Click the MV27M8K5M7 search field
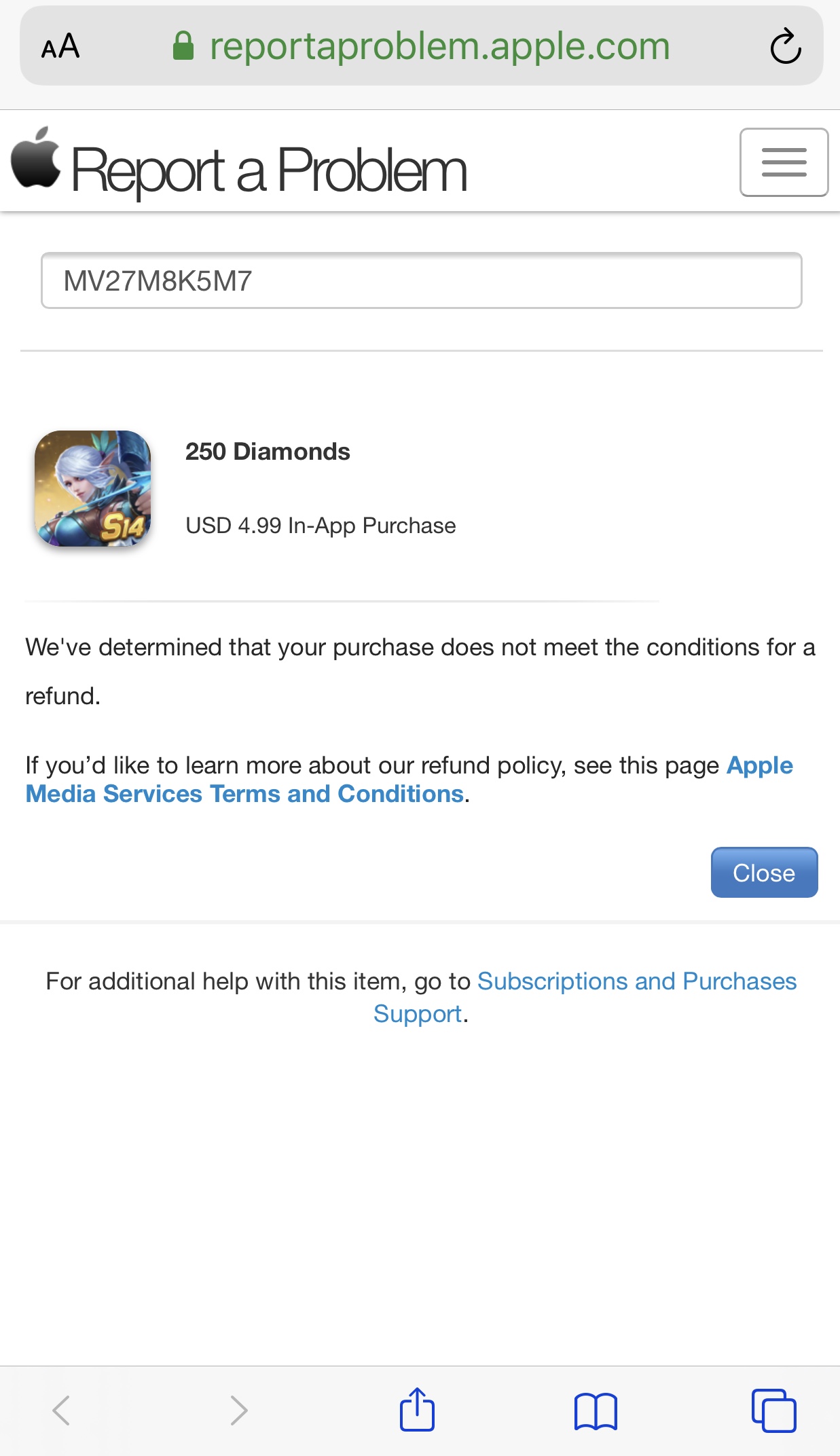This screenshot has height=1456, width=840. (421, 280)
